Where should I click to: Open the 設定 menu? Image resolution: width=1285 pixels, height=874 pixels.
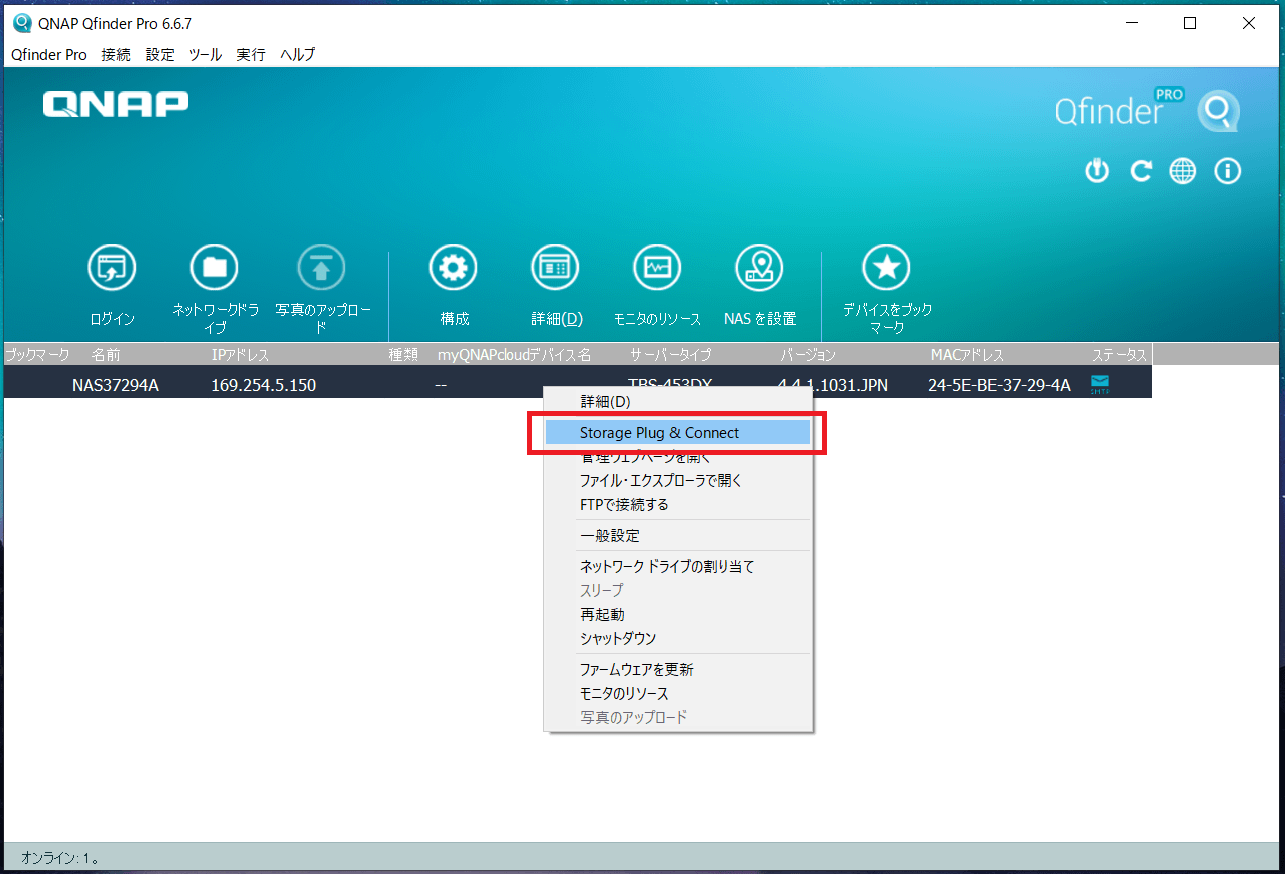tap(160, 55)
